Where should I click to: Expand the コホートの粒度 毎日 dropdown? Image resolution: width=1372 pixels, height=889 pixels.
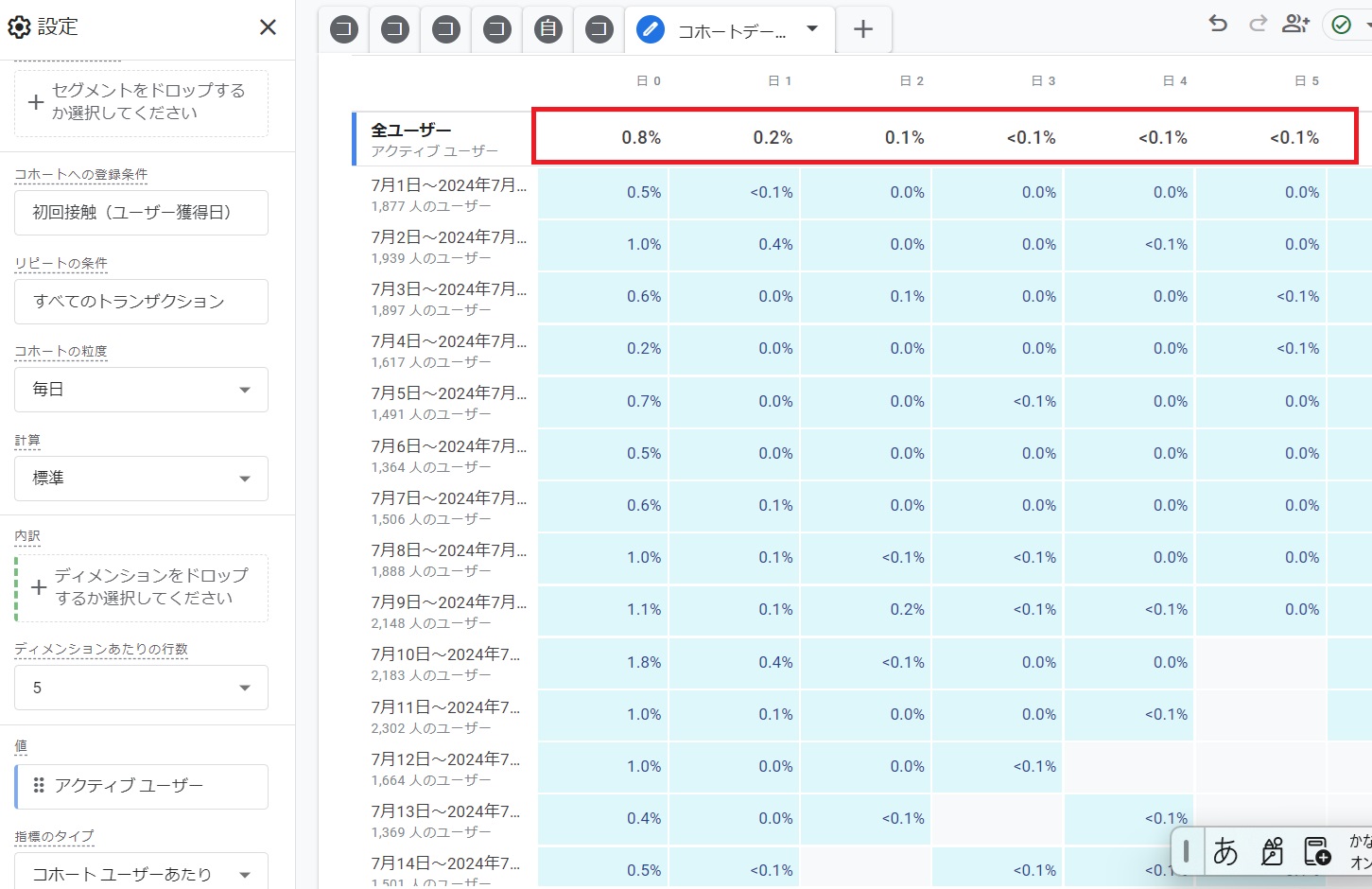pyautogui.click(x=141, y=390)
